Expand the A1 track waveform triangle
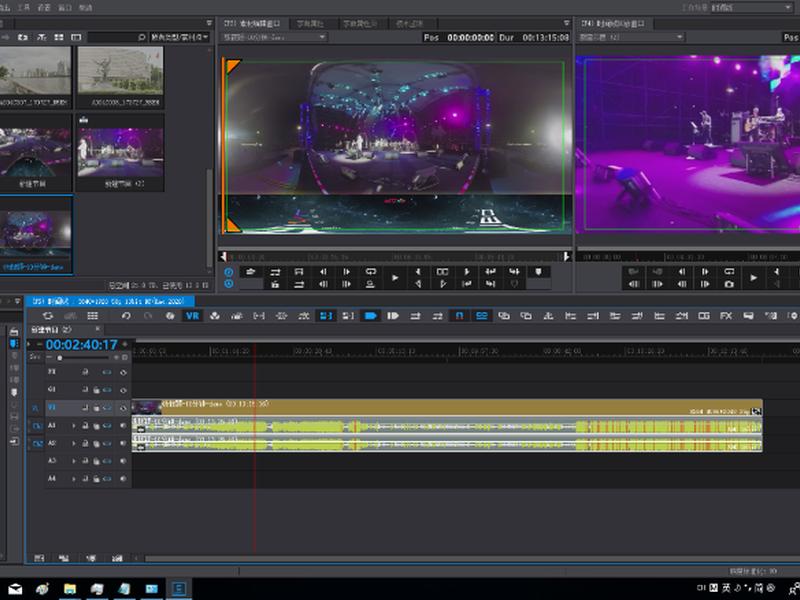Screen dimensions: 800x600 (74, 426)
